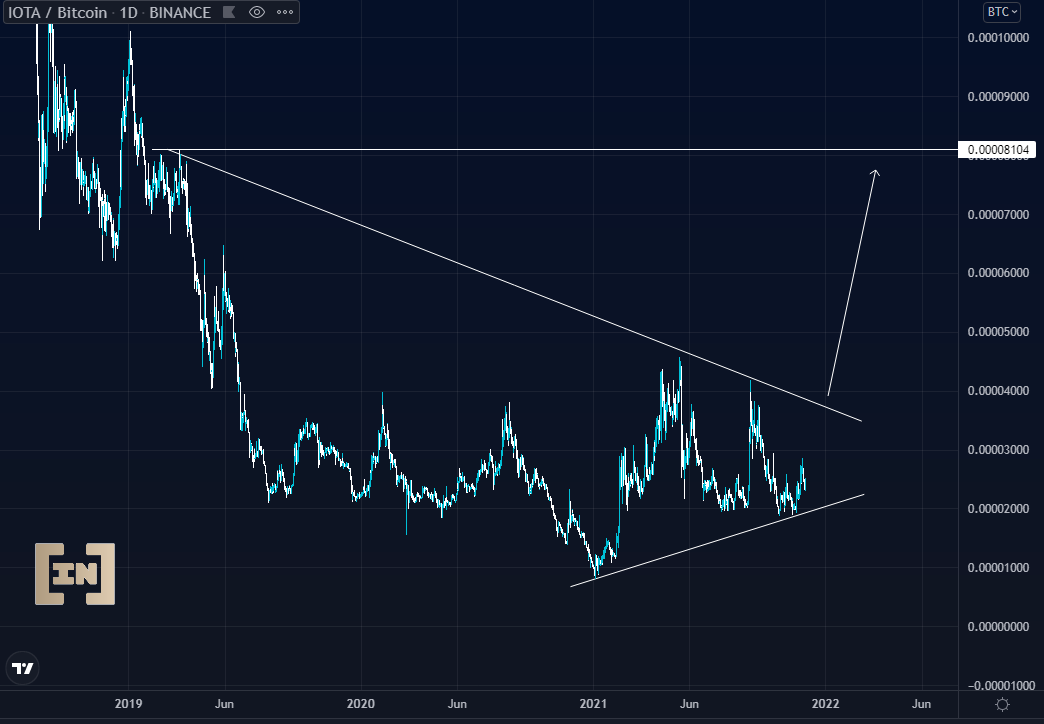Click the 2021 time axis label
This screenshot has height=724, width=1044.
click(x=593, y=703)
